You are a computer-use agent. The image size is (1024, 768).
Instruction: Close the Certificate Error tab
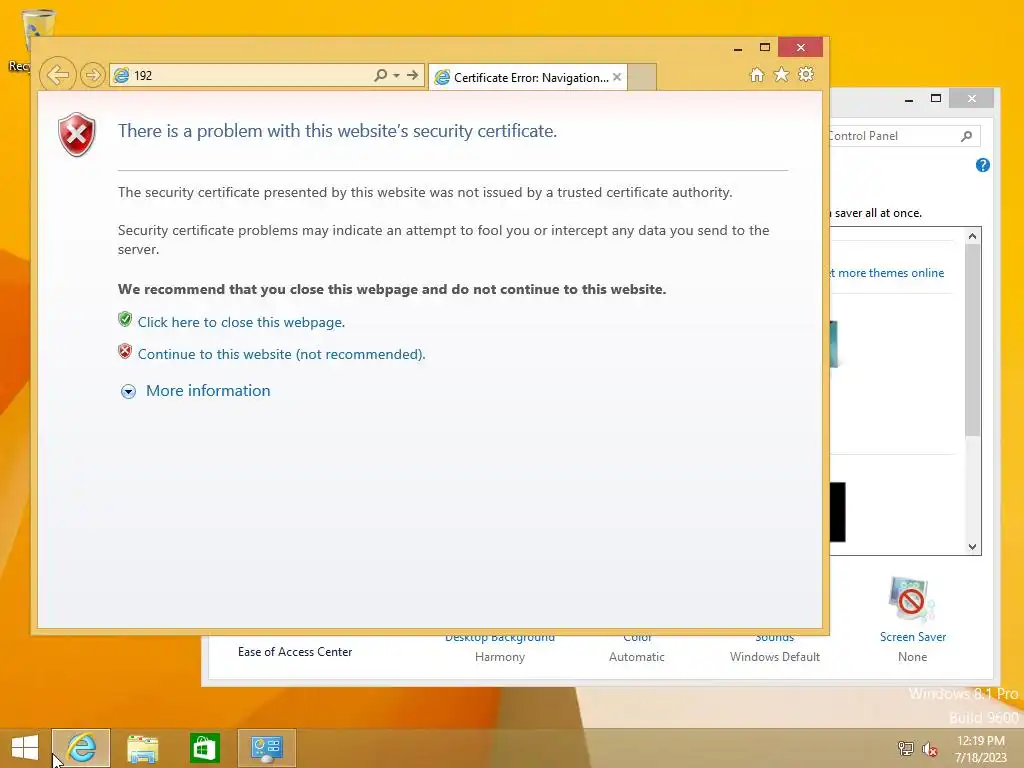point(616,77)
